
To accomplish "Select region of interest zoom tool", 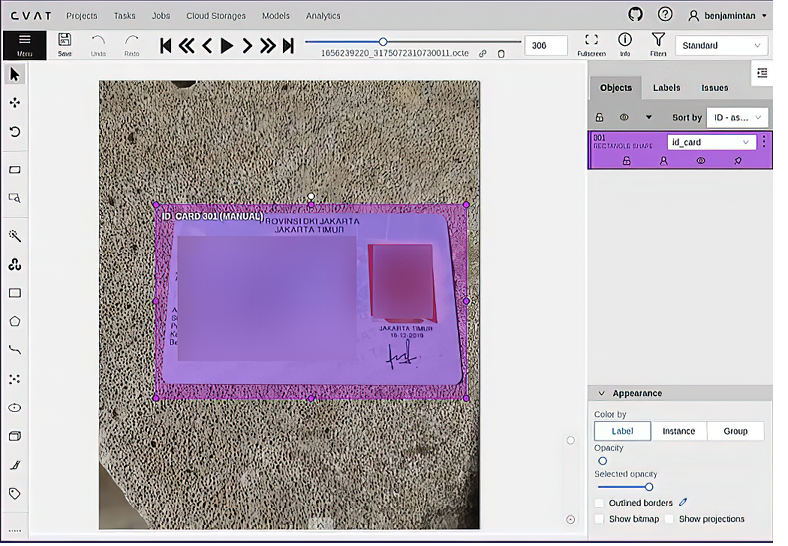I will [x=15, y=198].
